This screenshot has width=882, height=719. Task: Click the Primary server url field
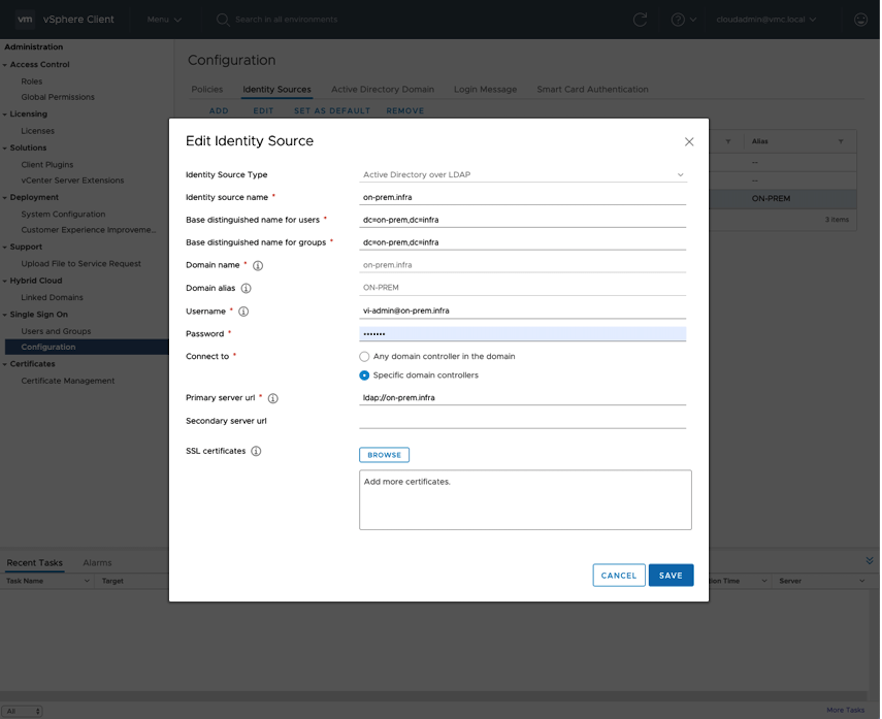(523, 398)
